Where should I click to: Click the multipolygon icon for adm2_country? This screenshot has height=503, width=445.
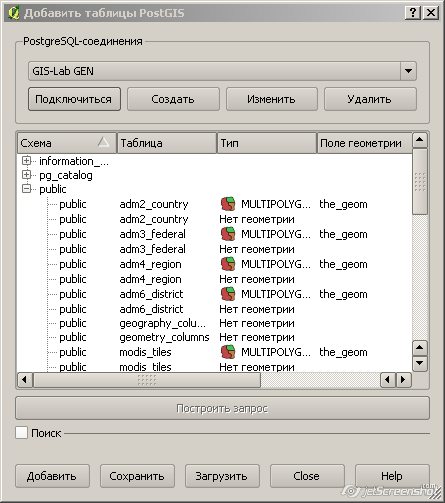tap(228, 204)
